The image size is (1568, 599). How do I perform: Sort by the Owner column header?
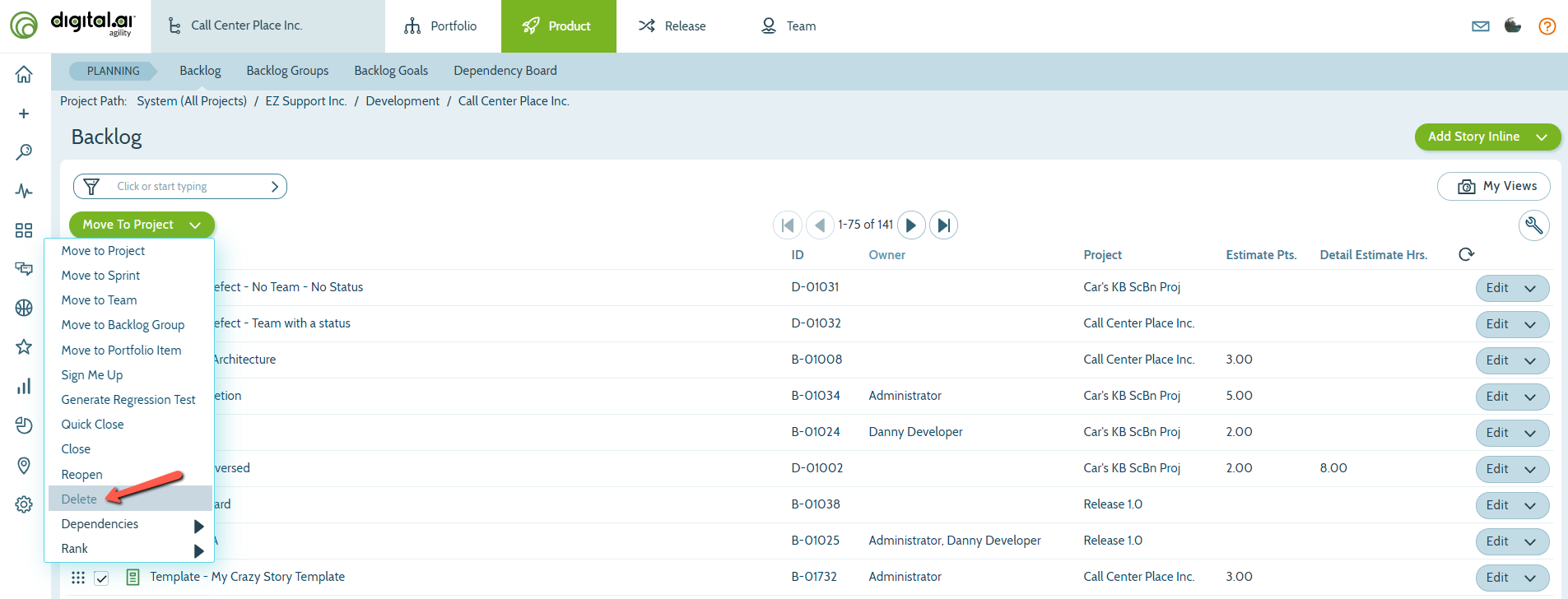[886, 255]
